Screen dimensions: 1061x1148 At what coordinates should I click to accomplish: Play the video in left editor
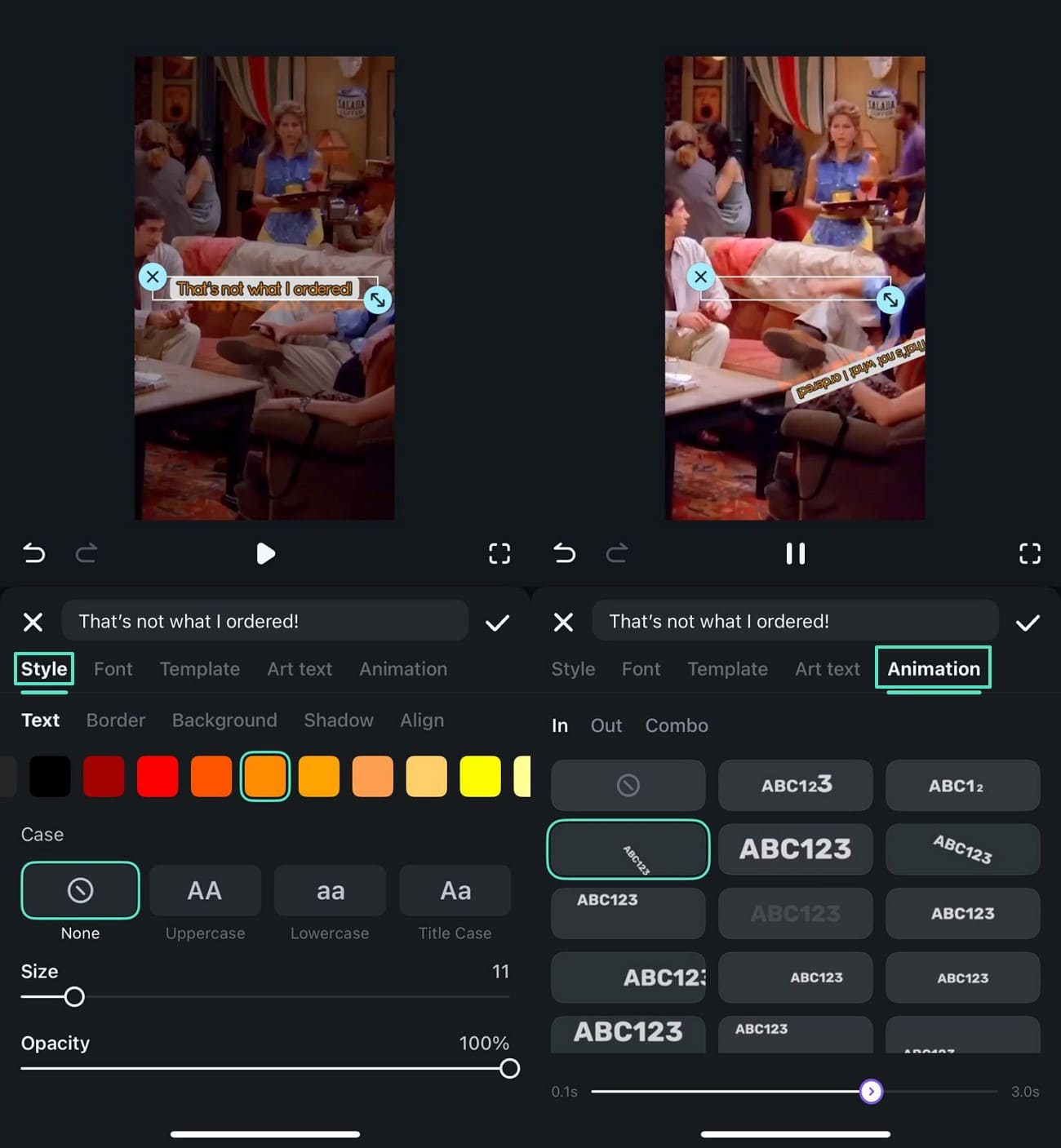coord(265,553)
